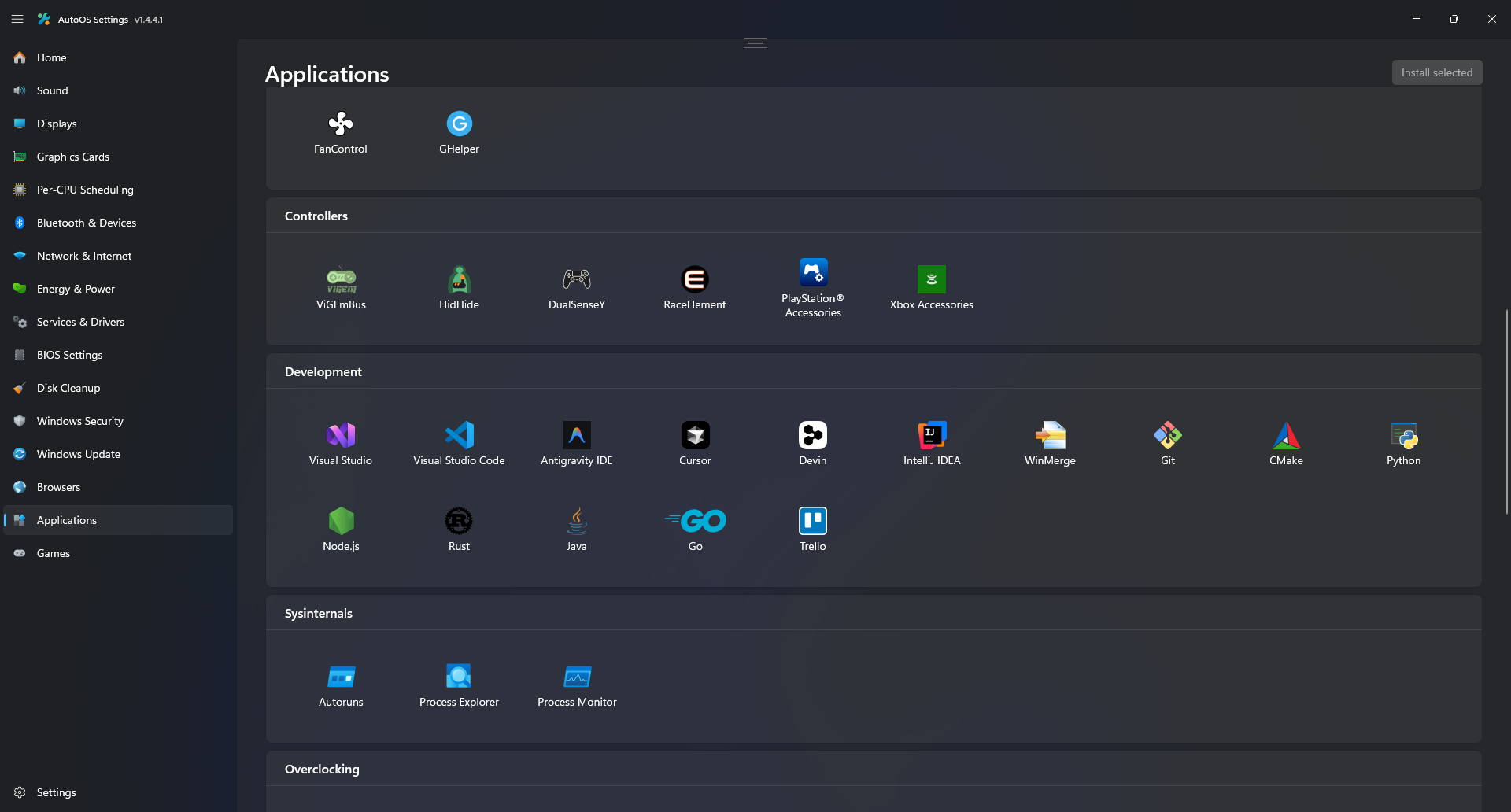Open Windows Security page
The image size is (1511, 812).
tap(118, 421)
